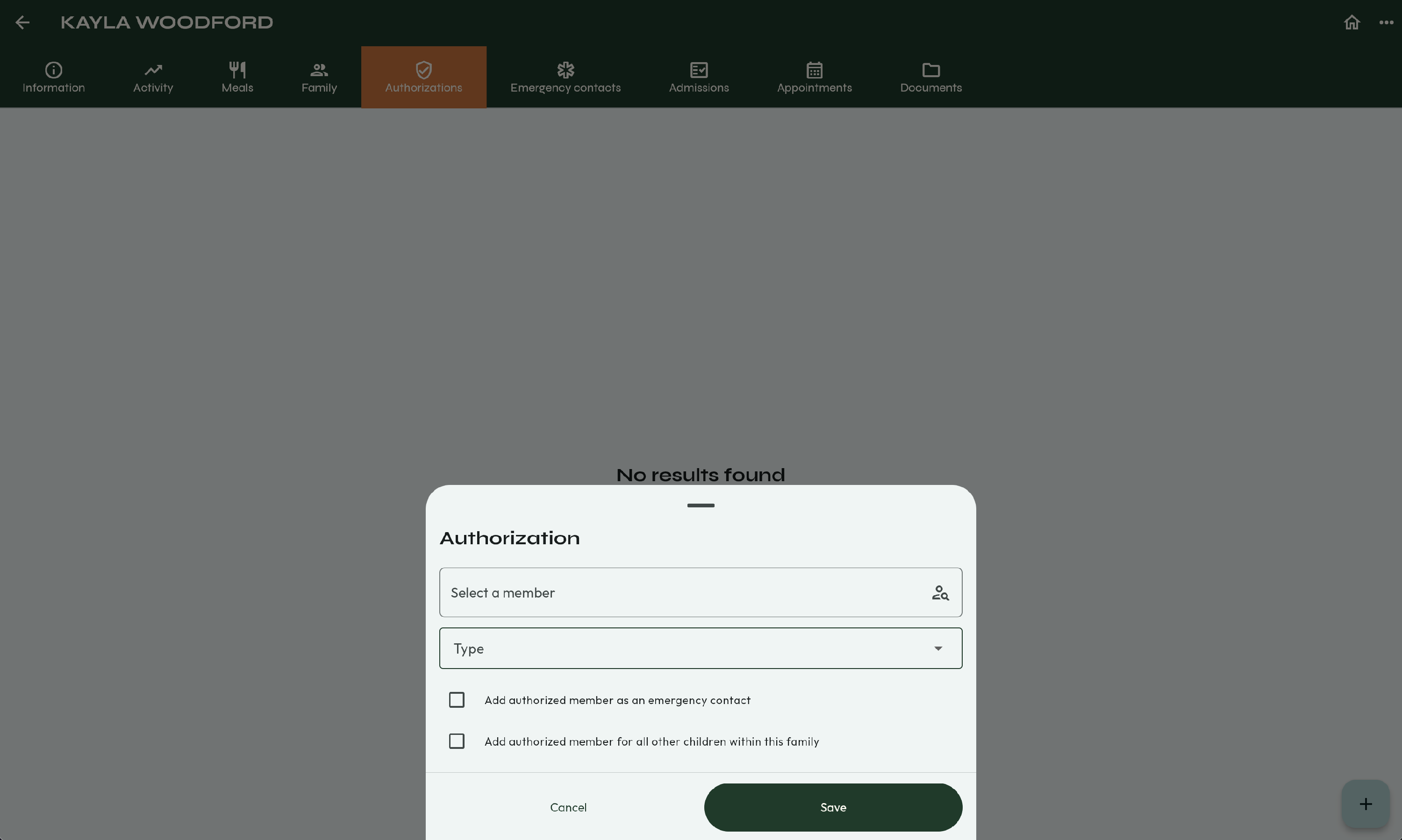Click the member search icon
The image size is (1402, 840).
940,593
